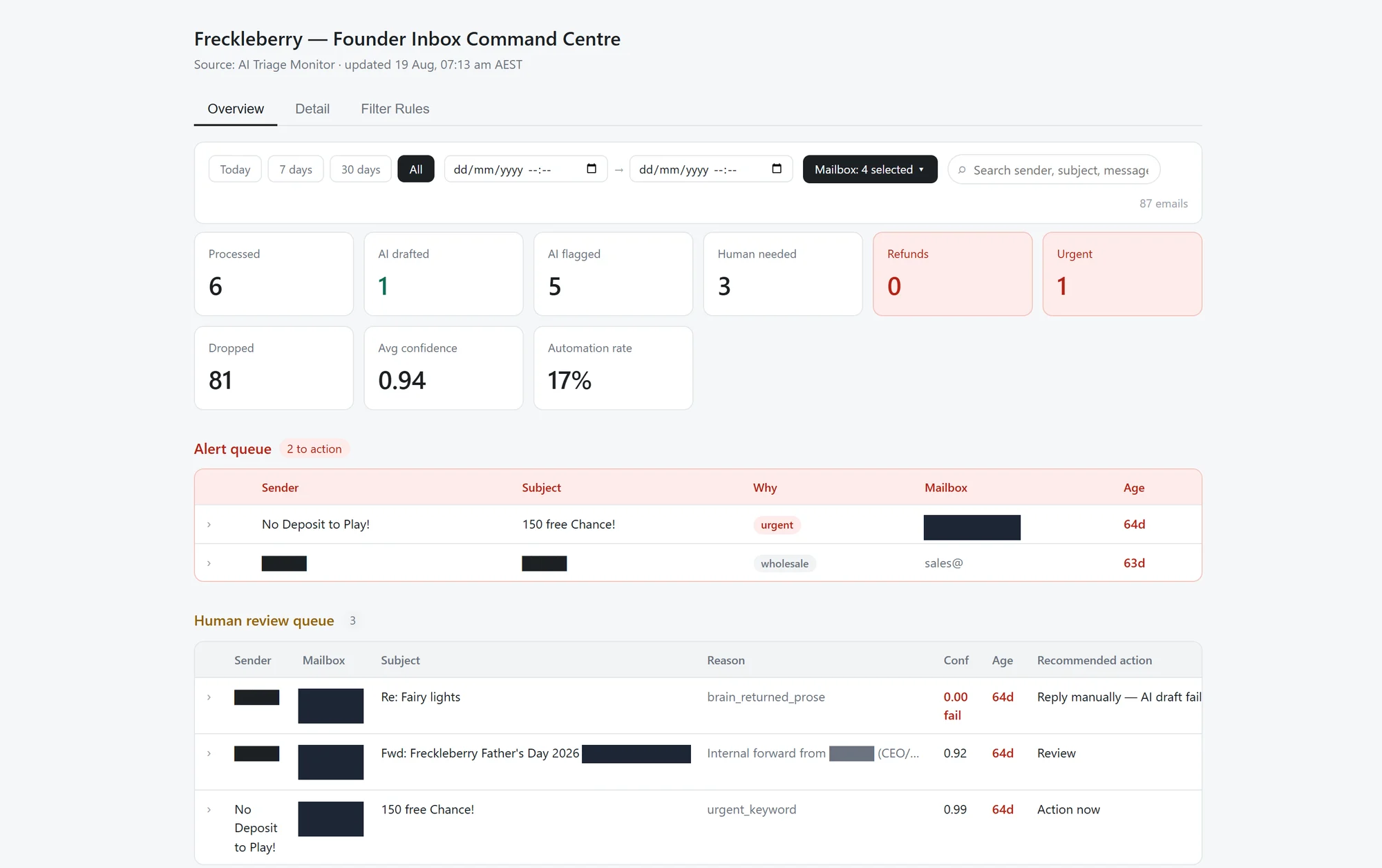Open the Processed stat card
This screenshot has height=868, width=1382.
tap(274, 274)
